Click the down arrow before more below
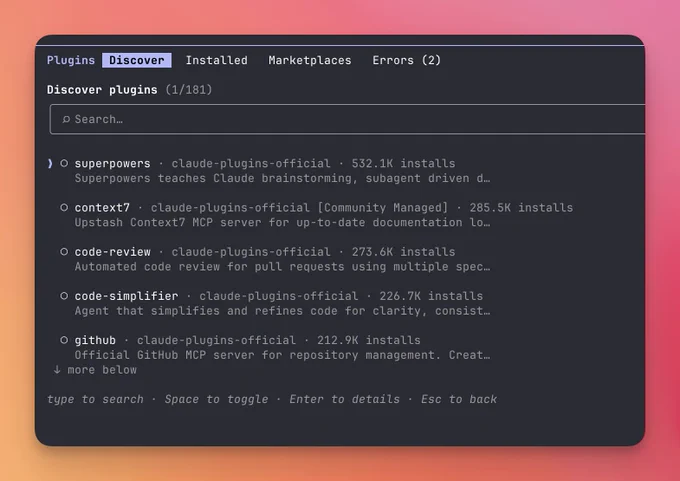Screen dimensions: 680x481 pyautogui.click(x=57, y=370)
